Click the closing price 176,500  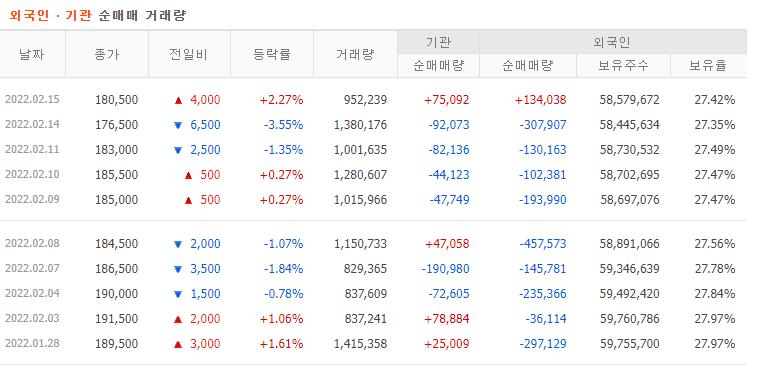click(116, 125)
